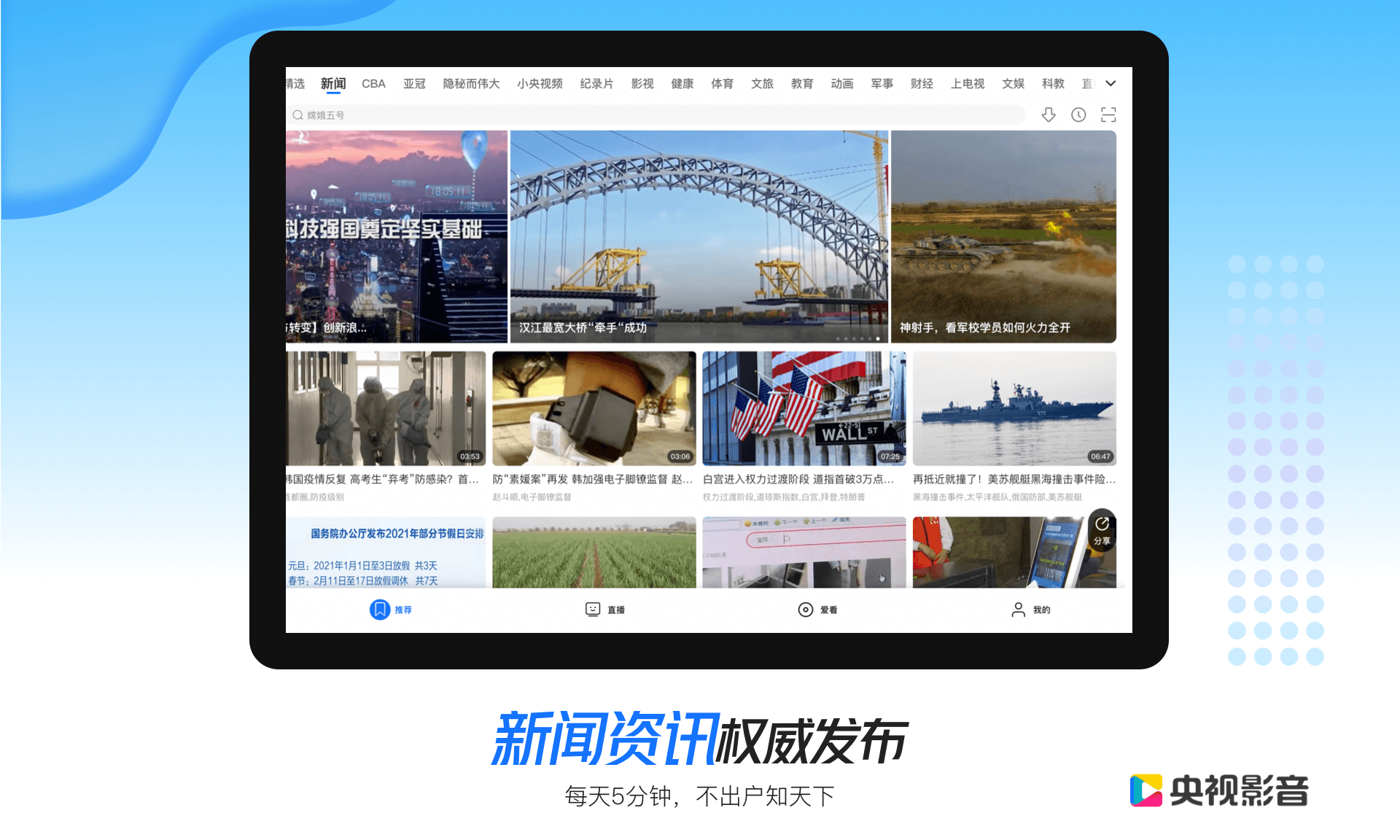Open the 汉江最宽大桥 bridge banner
Screen dimensions: 1400x840
pyautogui.click(x=699, y=236)
